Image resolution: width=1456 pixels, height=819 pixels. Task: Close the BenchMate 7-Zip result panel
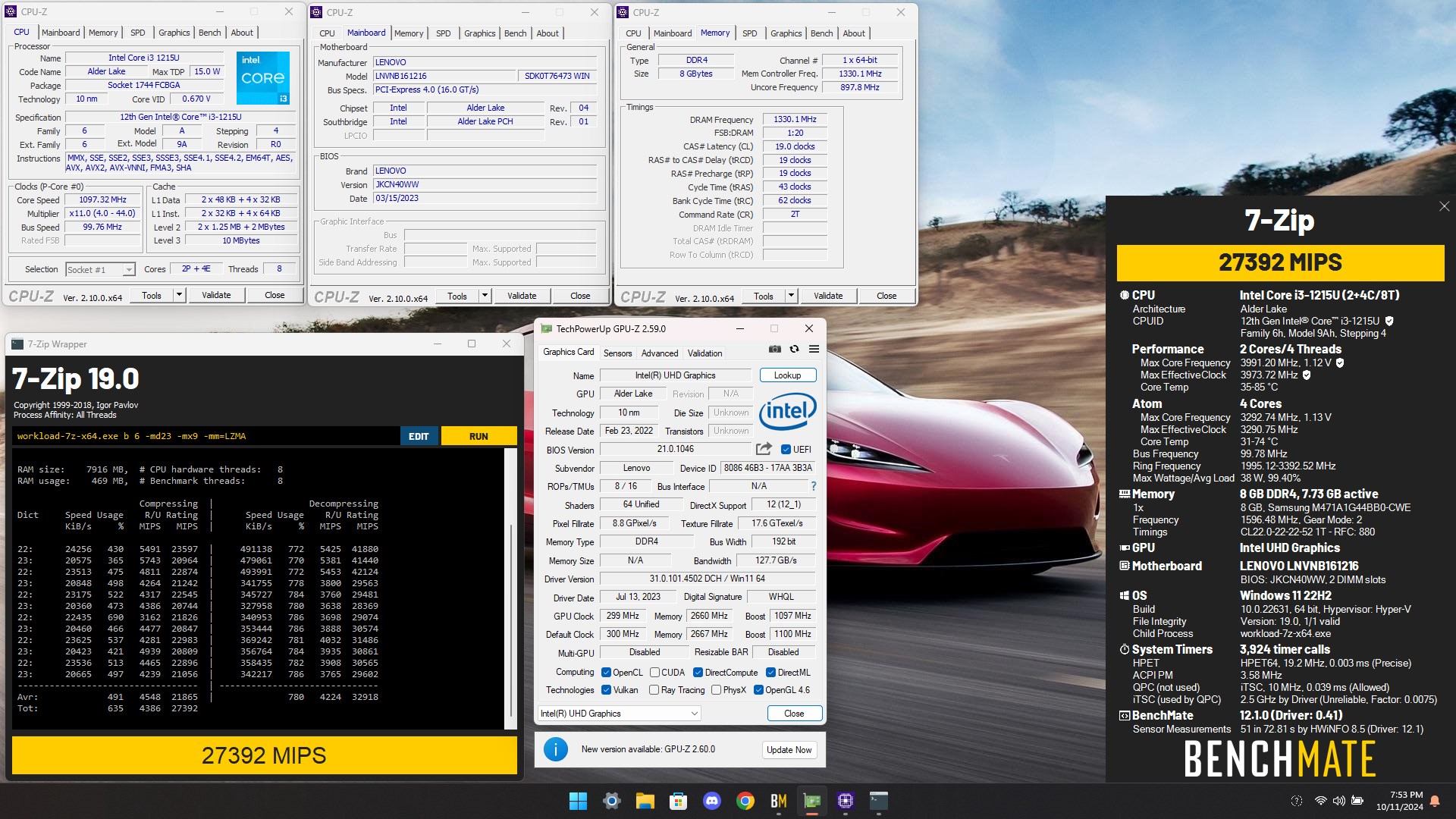click(1444, 206)
